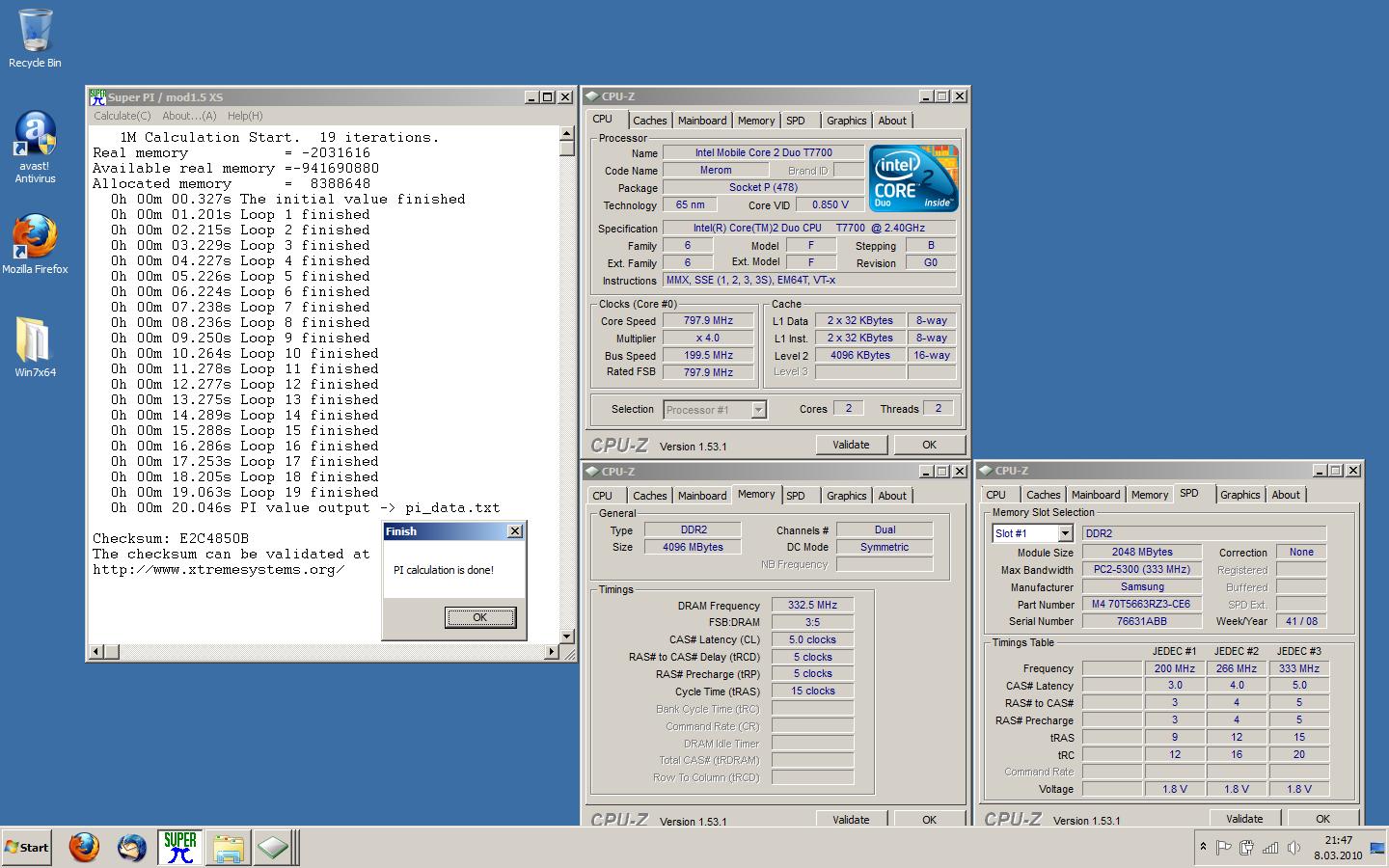Viewport: 1389px width, 868px height.
Task: Open the volume speaker tray icon
Action: coord(1294,848)
